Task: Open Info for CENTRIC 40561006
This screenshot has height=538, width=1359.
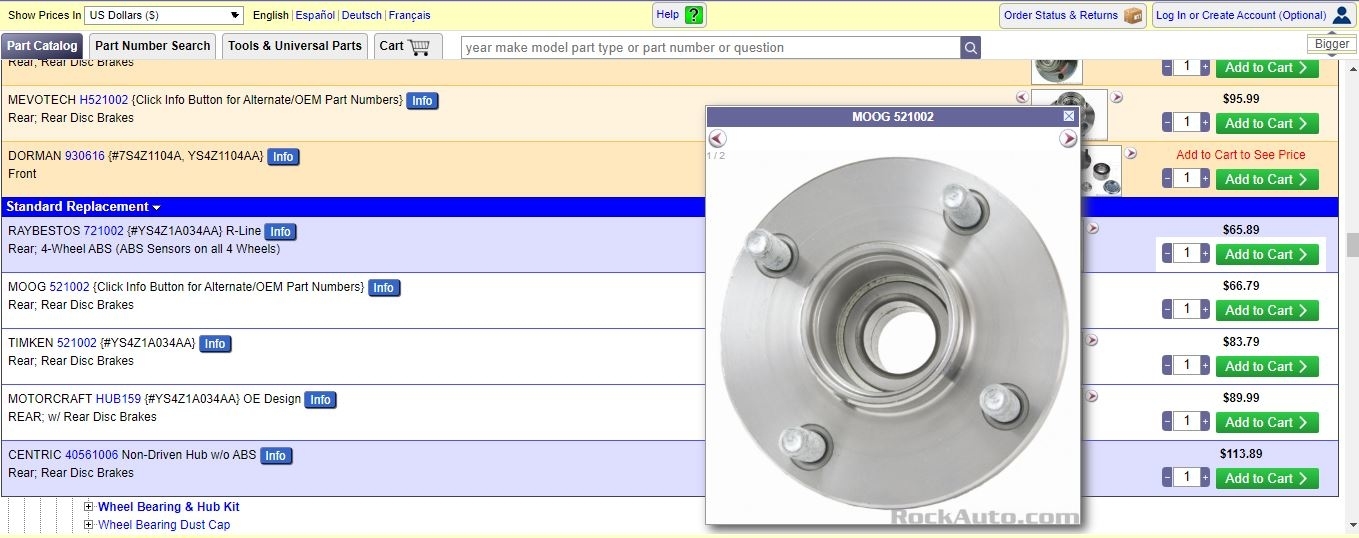Action: click(x=275, y=456)
